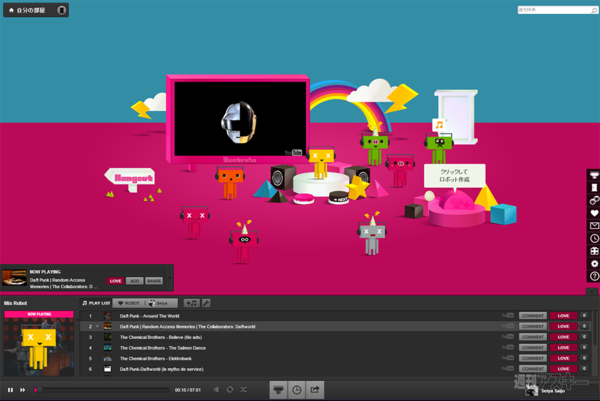This screenshot has width=600, height=401.
Task: Click LOVE on Elektrobank row
Action: tap(563, 359)
